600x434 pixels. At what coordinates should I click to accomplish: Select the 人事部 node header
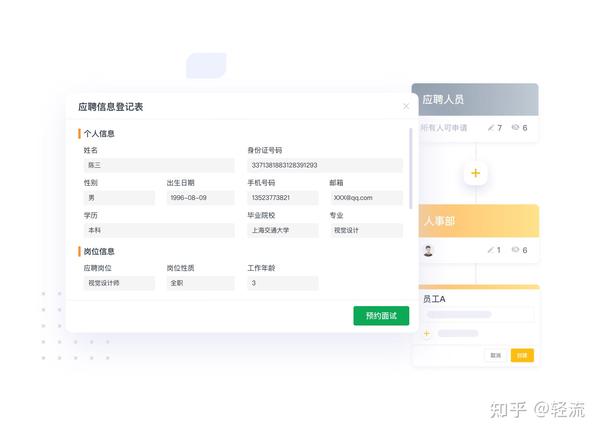479,221
